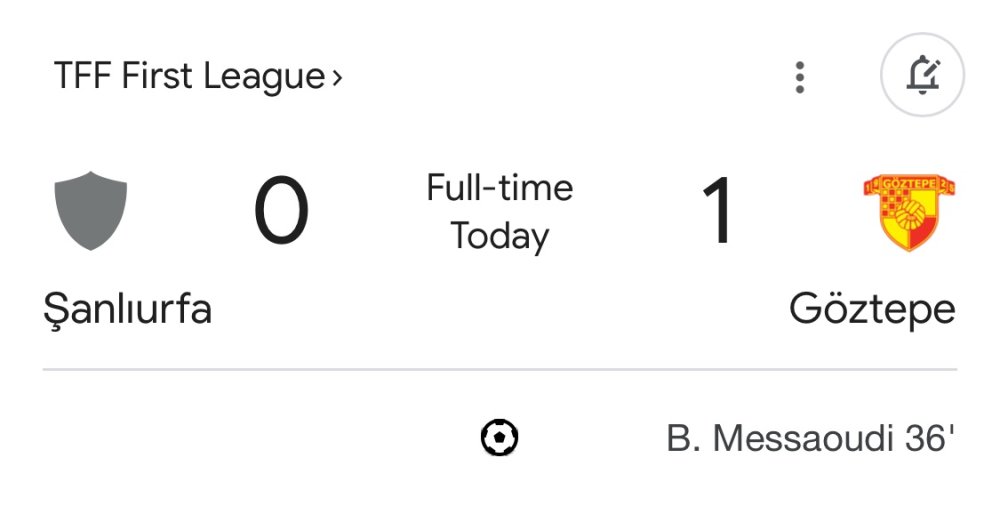Open the three-dot more options menu
This screenshot has height=506, width=1000.
tap(799, 77)
